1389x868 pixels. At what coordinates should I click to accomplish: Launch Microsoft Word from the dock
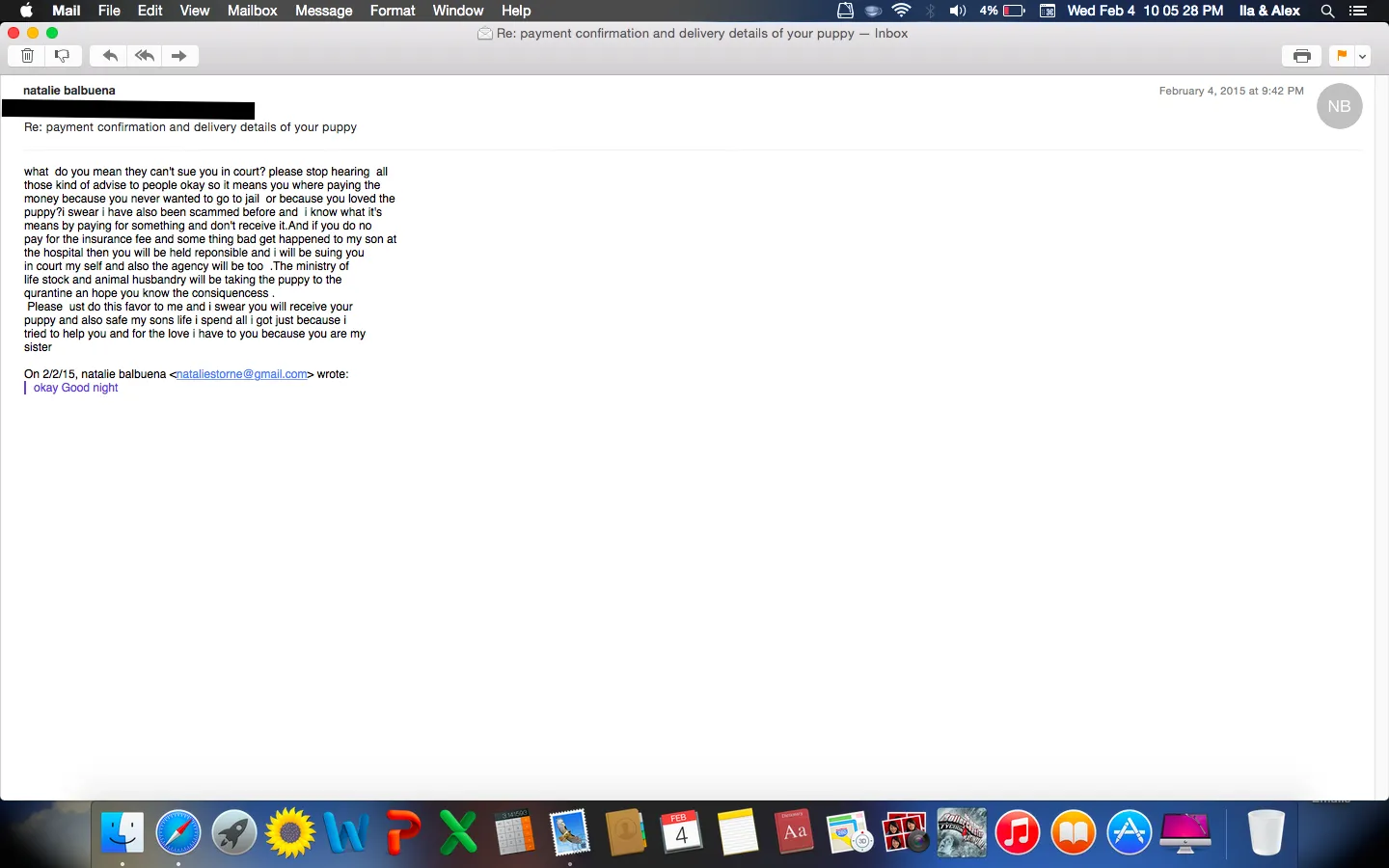[x=346, y=832]
